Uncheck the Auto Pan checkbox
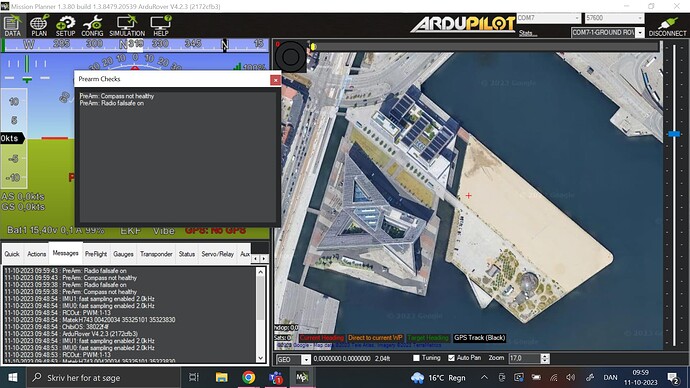This screenshot has height=388, width=690. (451, 358)
